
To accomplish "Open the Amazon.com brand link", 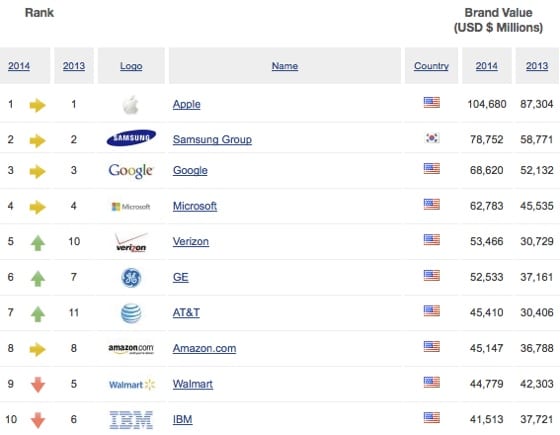I will pyautogui.click(x=204, y=348).
